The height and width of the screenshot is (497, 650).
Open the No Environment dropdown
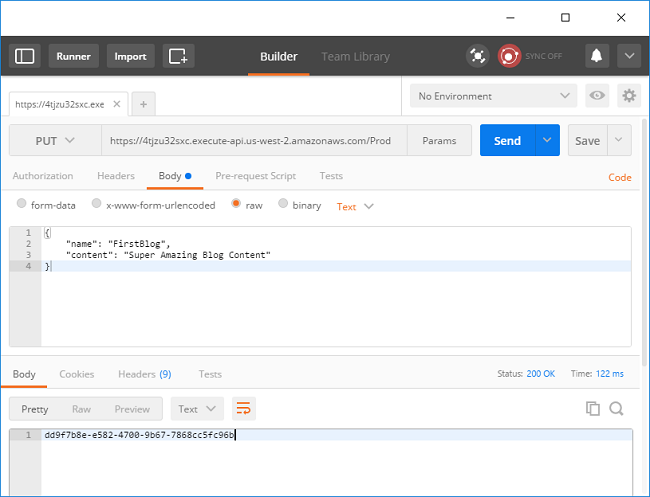(493, 96)
